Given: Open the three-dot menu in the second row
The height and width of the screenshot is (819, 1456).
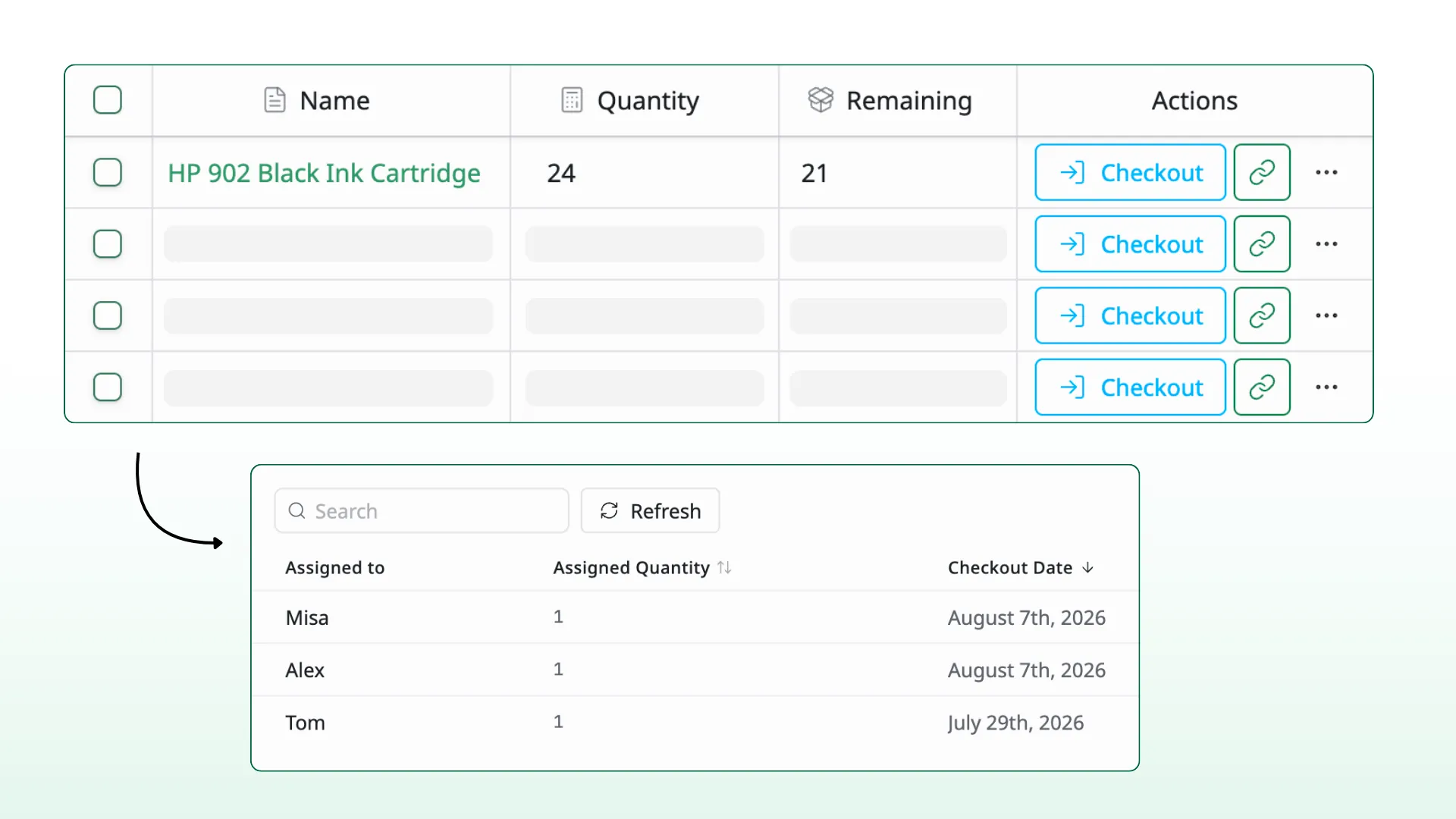Looking at the screenshot, I should pyautogui.click(x=1326, y=244).
